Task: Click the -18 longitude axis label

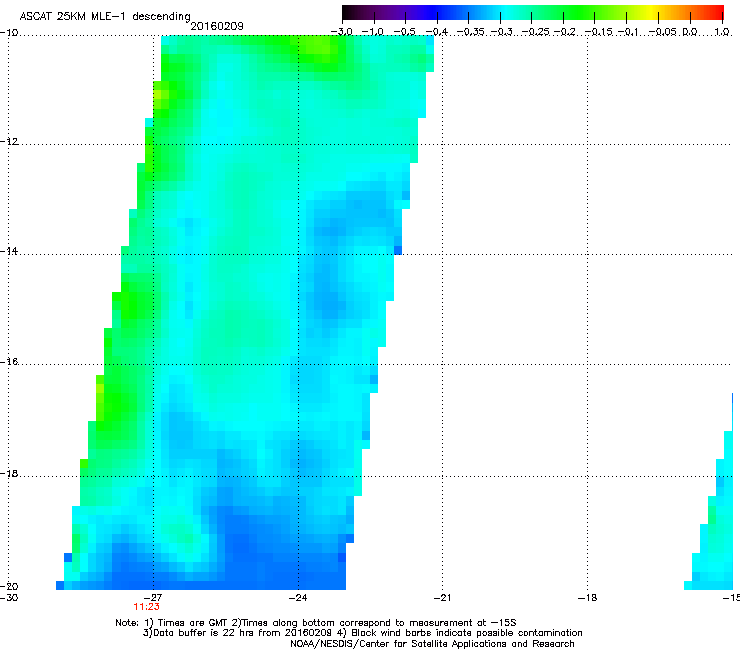Action: (x=587, y=598)
